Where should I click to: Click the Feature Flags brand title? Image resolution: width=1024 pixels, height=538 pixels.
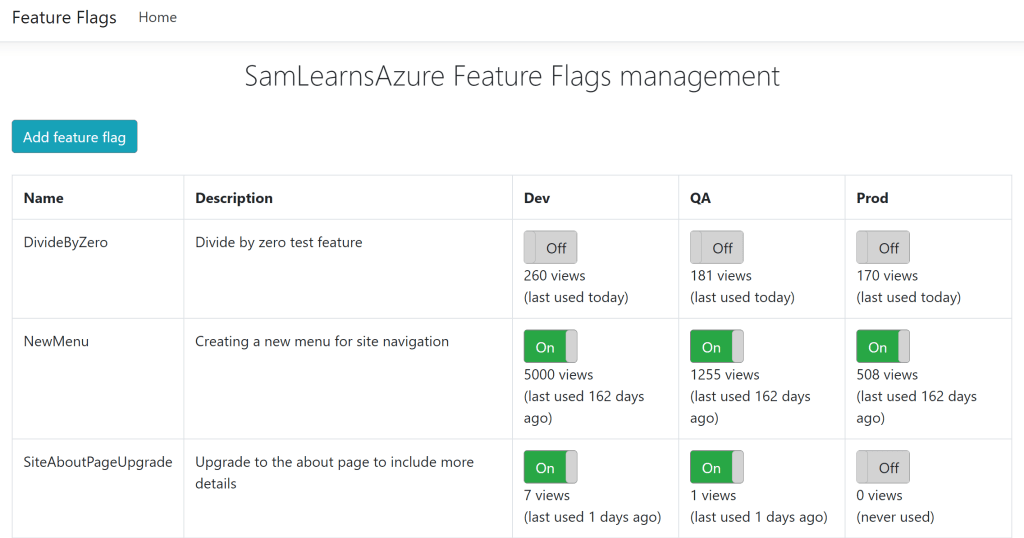click(64, 18)
